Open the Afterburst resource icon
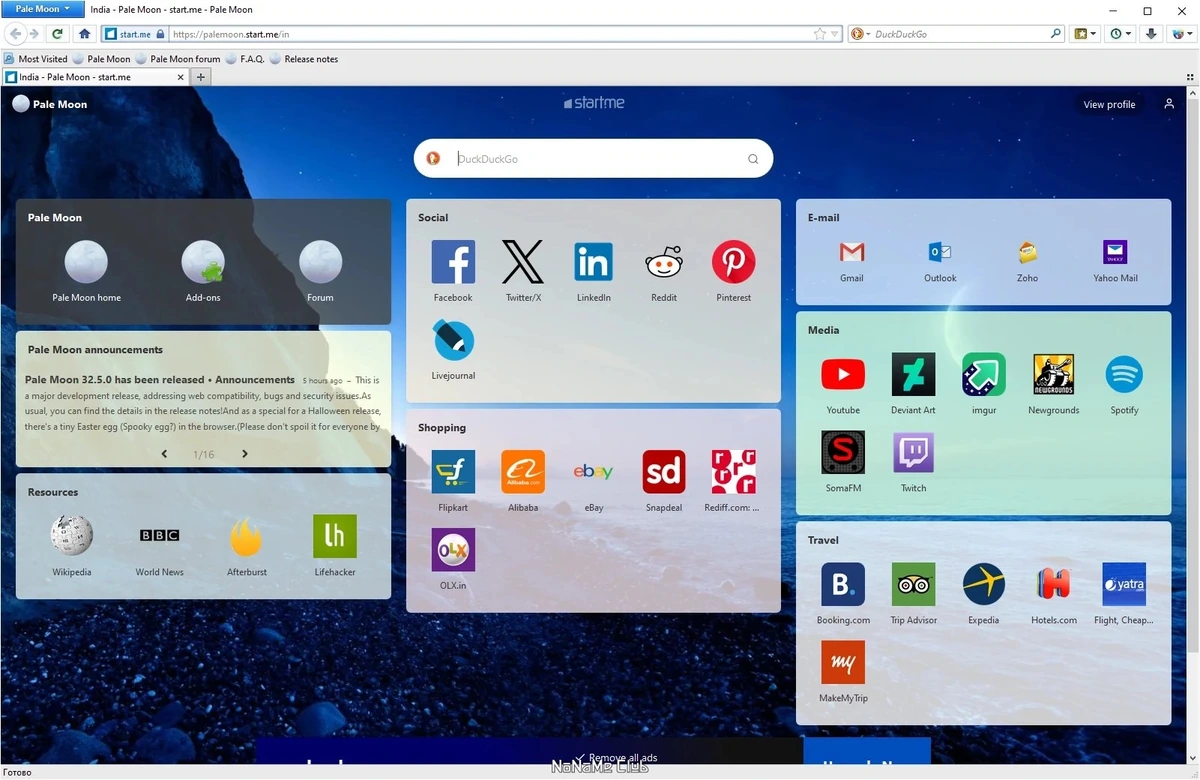 click(x=247, y=536)
